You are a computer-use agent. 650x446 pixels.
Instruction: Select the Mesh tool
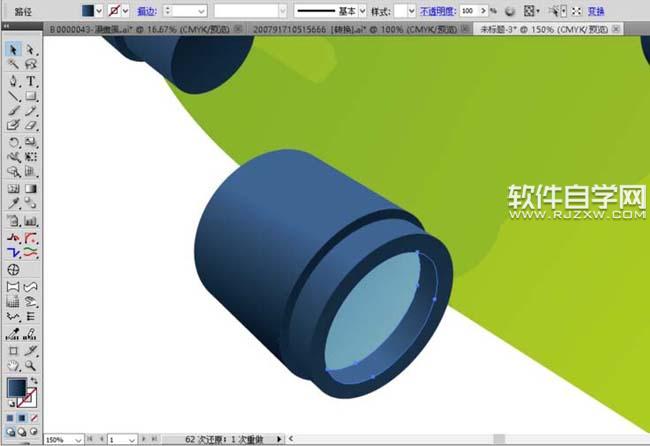coord(13,189)
